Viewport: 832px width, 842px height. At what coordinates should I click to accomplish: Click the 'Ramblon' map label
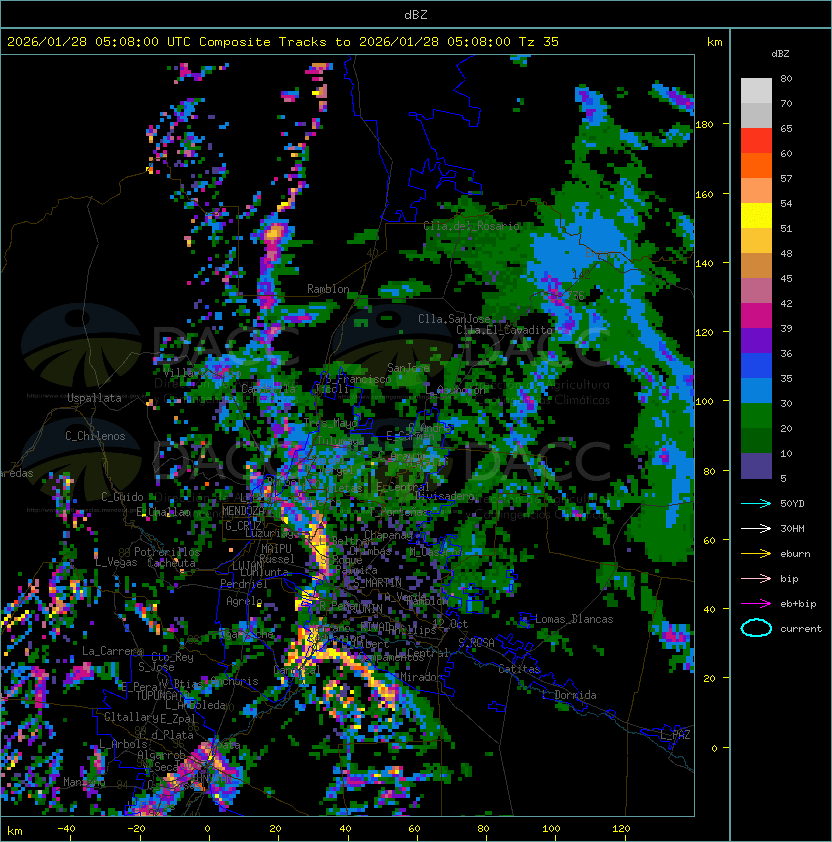(328, 289)
